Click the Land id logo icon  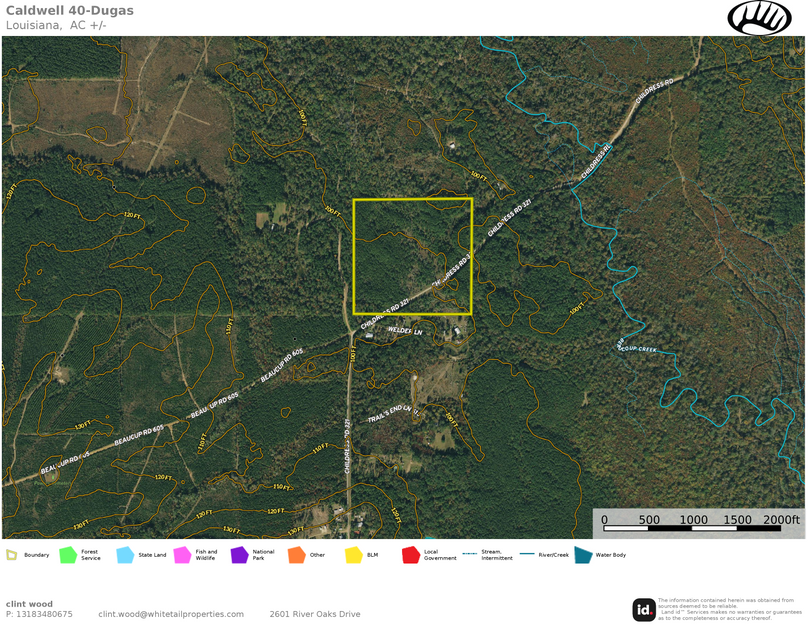coord(644,609)
